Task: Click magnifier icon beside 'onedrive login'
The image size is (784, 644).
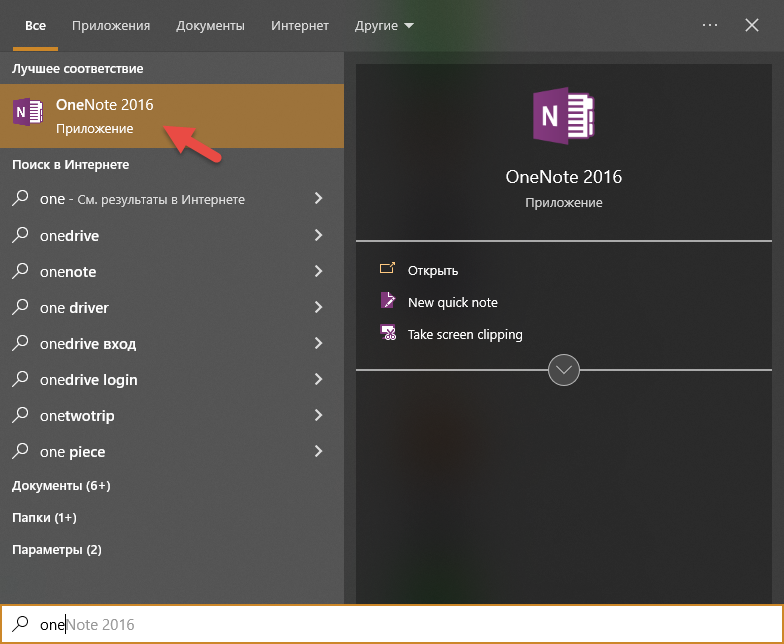Action: [x=20, y=378]
